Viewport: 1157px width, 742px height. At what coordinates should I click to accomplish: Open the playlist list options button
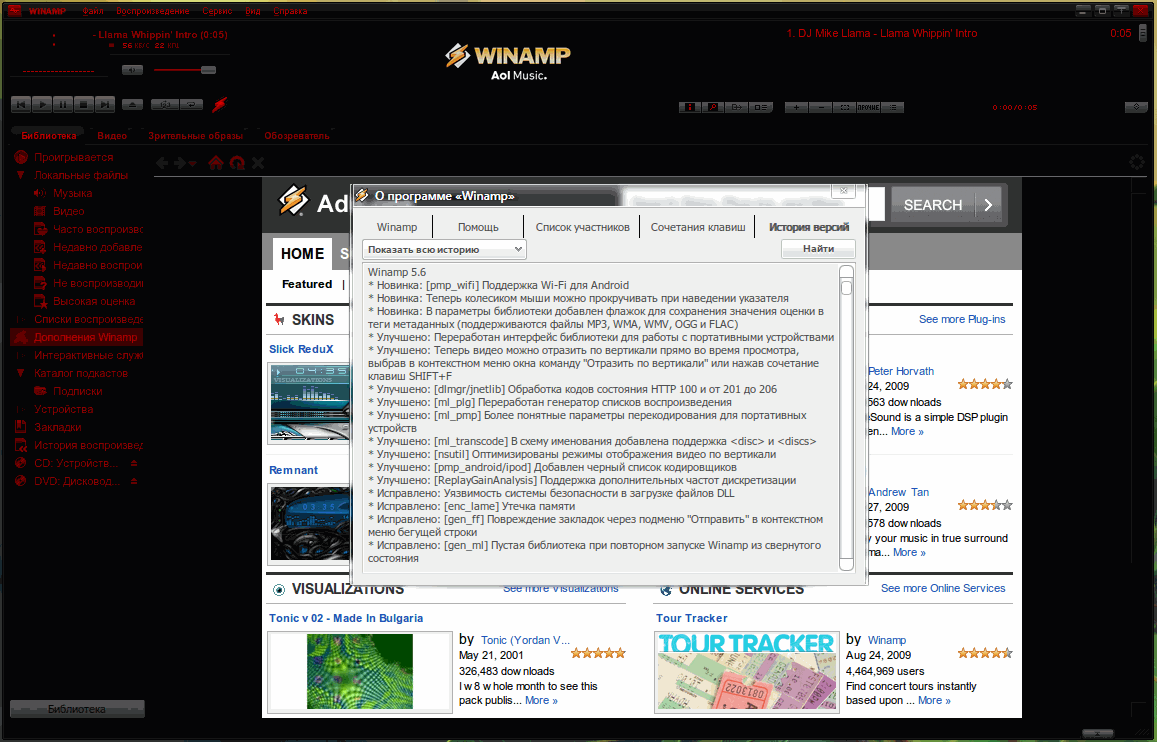click(893, 107)
